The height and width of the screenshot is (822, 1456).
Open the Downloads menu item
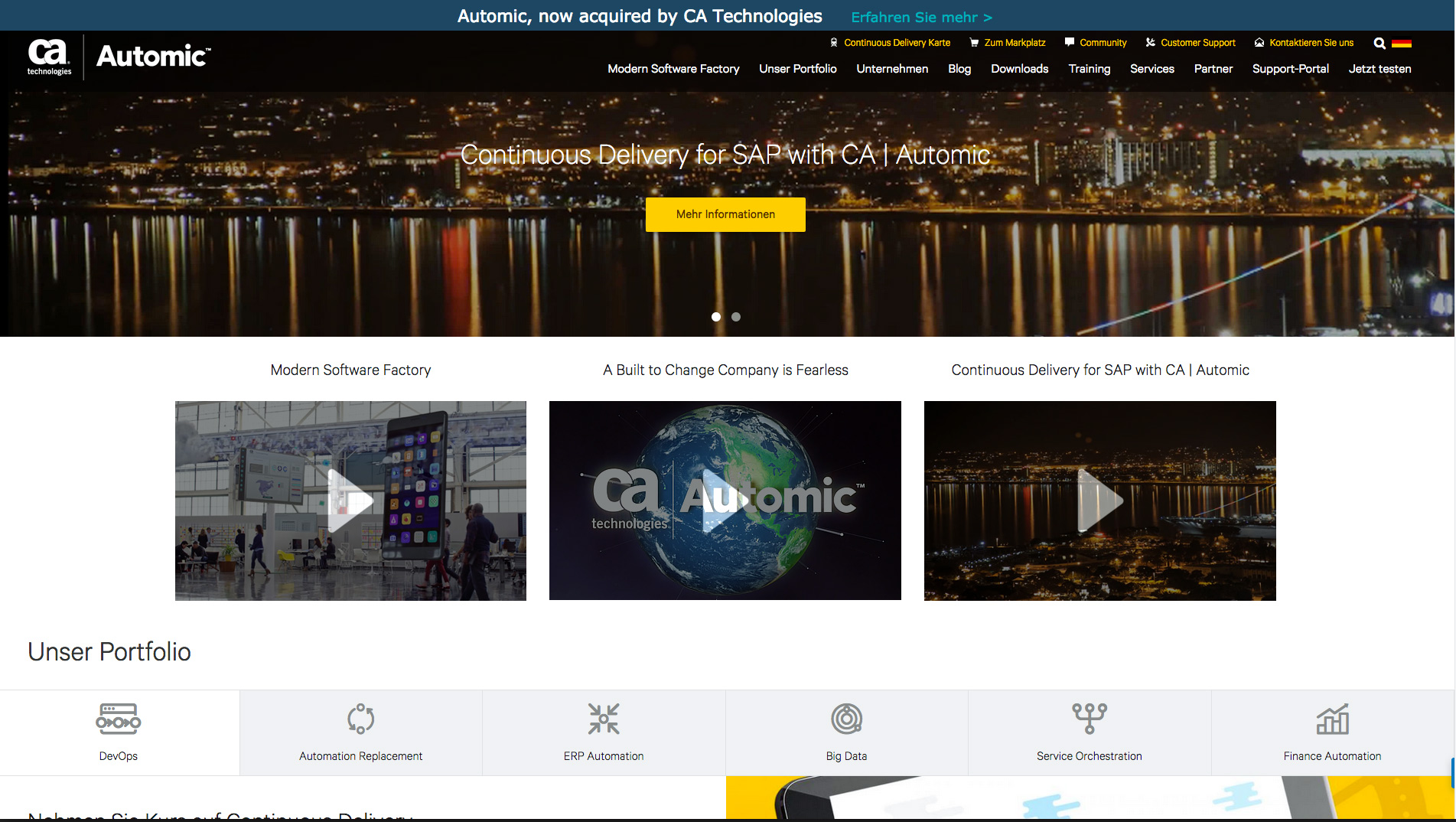tap(1019, 69)
